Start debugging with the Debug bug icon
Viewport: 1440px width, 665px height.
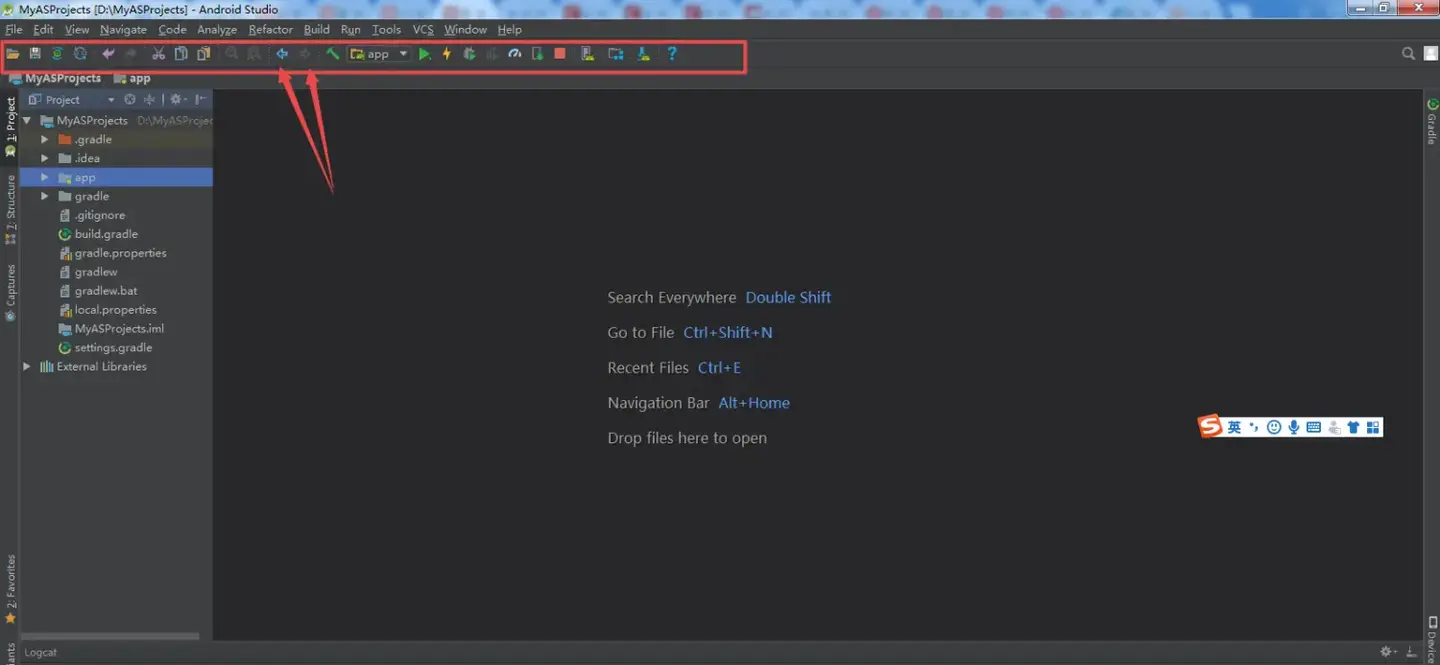coord(469,54)
